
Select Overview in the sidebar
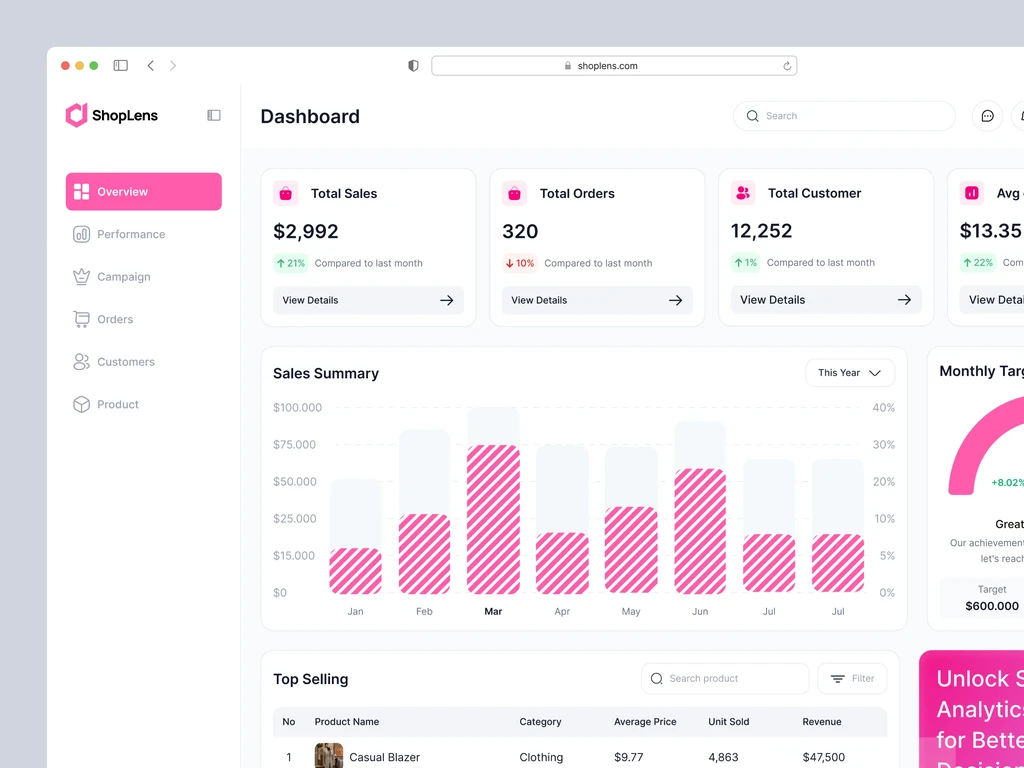pyautogui.click(x=144, y=191)
